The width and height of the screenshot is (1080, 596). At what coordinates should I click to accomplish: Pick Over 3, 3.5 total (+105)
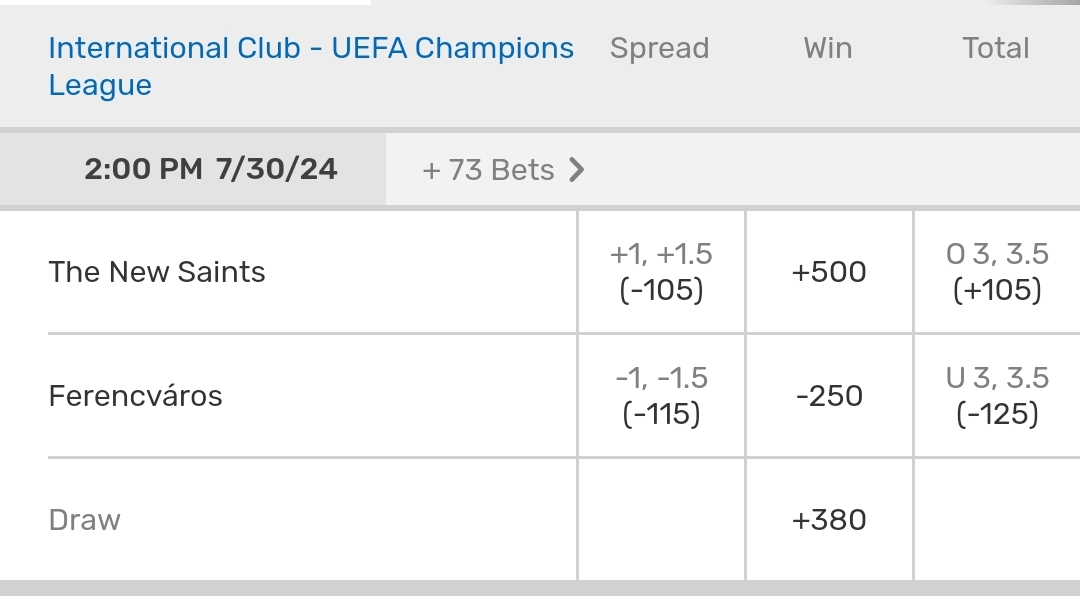click(997, 272)
